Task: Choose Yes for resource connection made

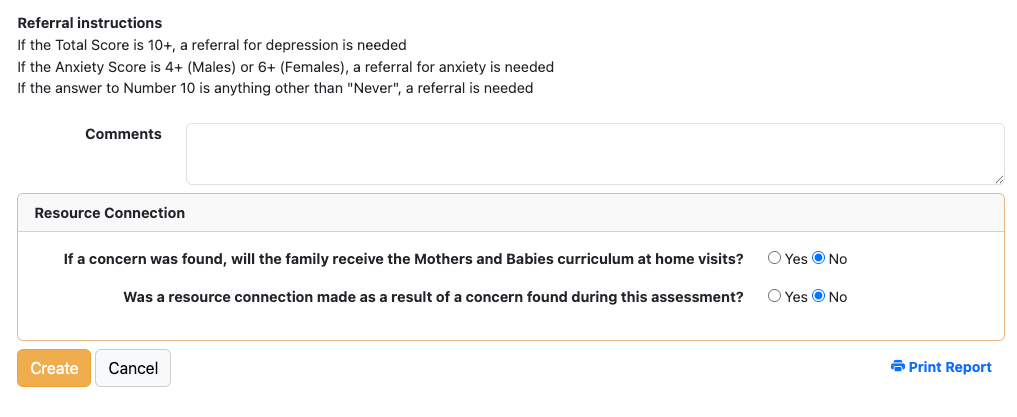Action: point(774,296)
